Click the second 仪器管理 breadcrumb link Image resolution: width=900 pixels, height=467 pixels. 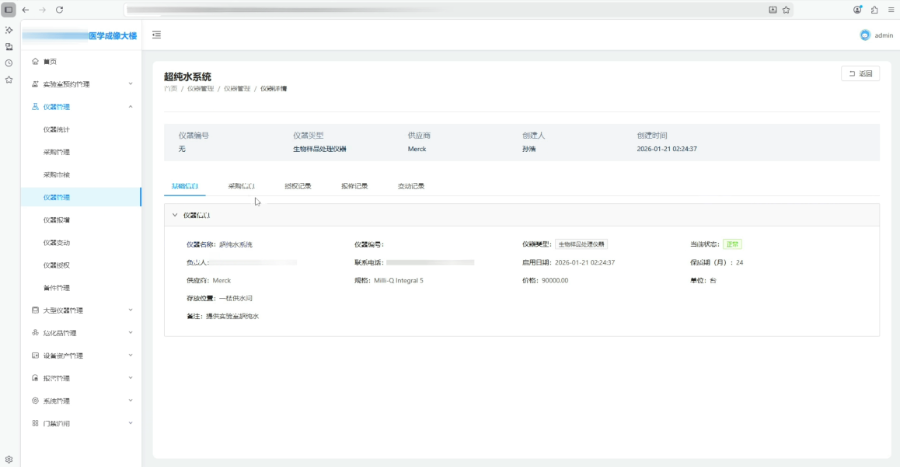pyautogui.click(x=237, y=89)
